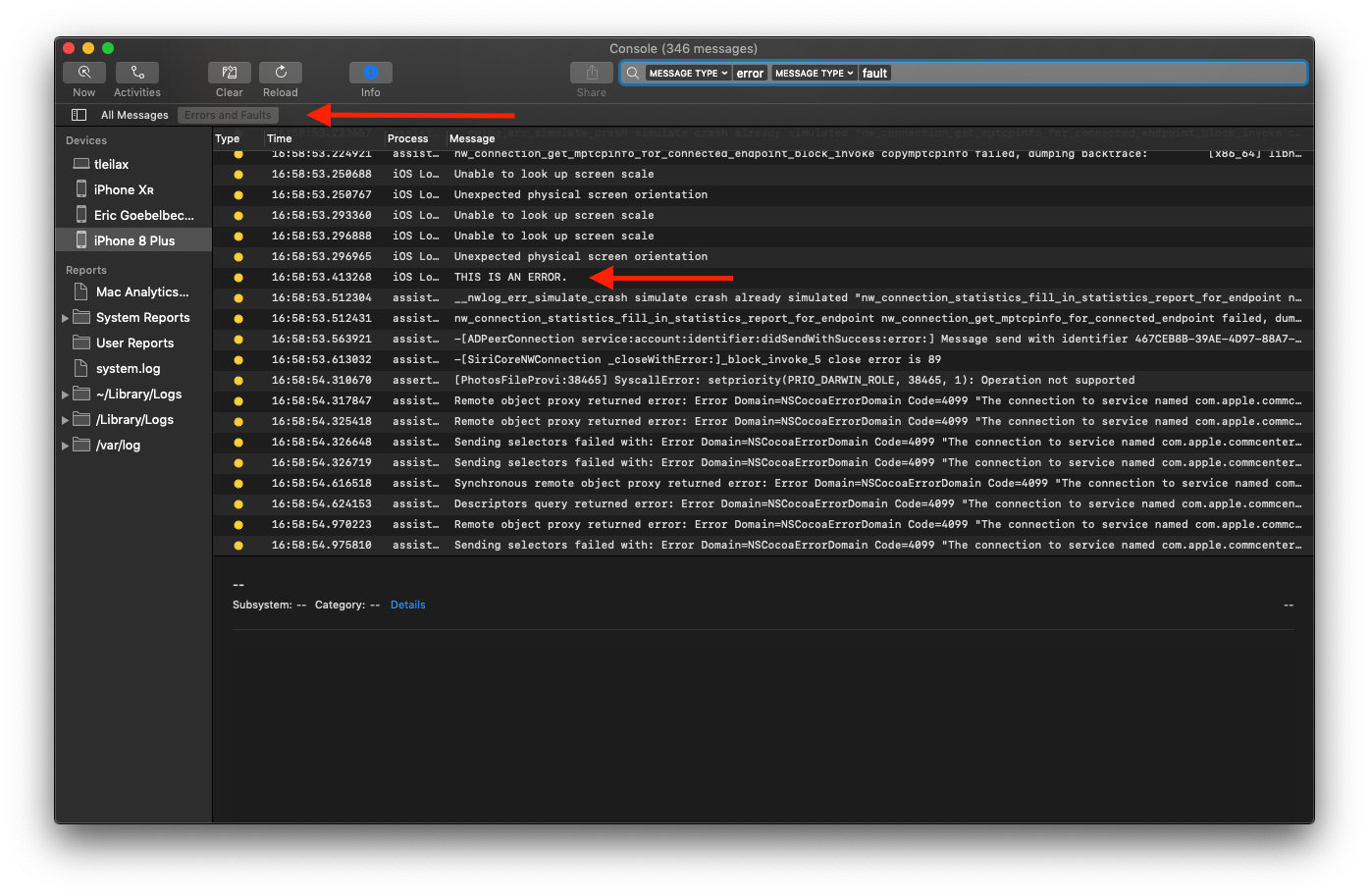Screen dimensions: 1369x896
Task: Switch to All Messages filter
Action: 134,115
